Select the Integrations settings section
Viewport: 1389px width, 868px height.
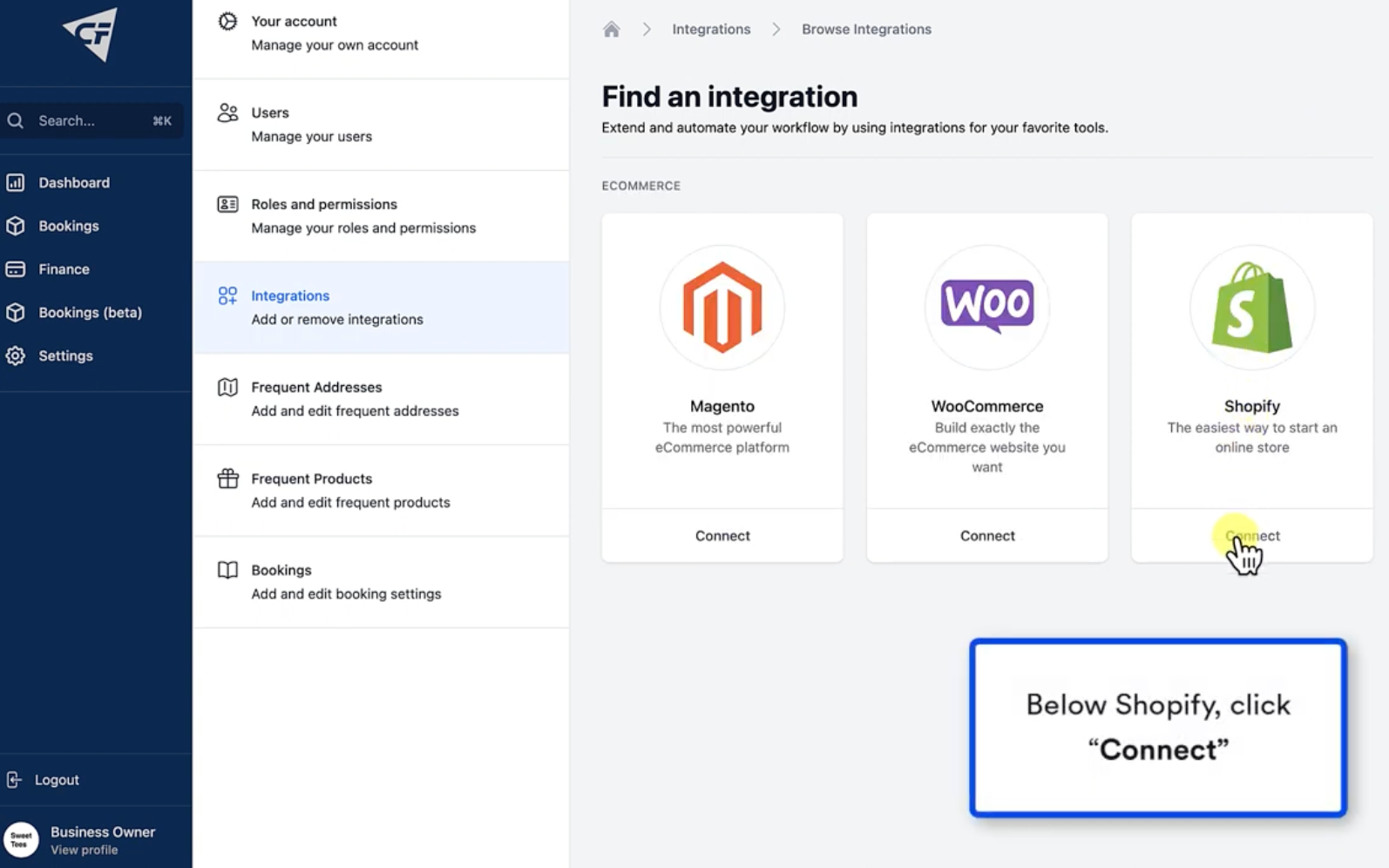point(381,308)
